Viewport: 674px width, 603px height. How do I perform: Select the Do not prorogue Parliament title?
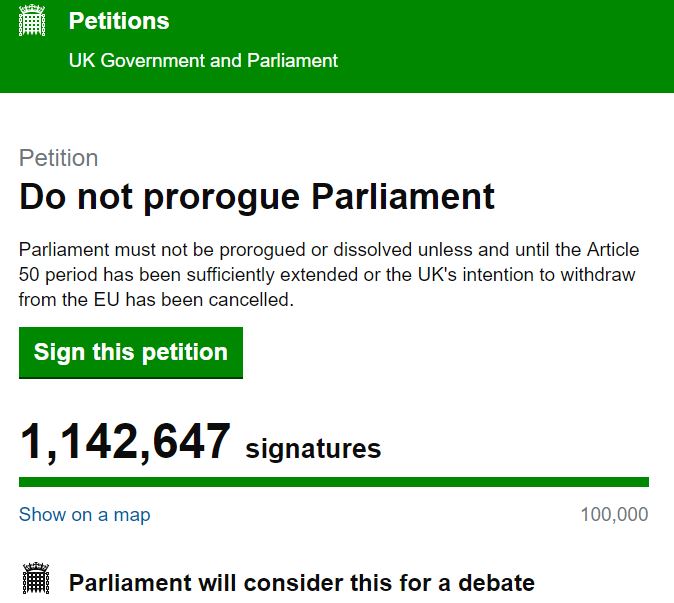click(257, 197)
